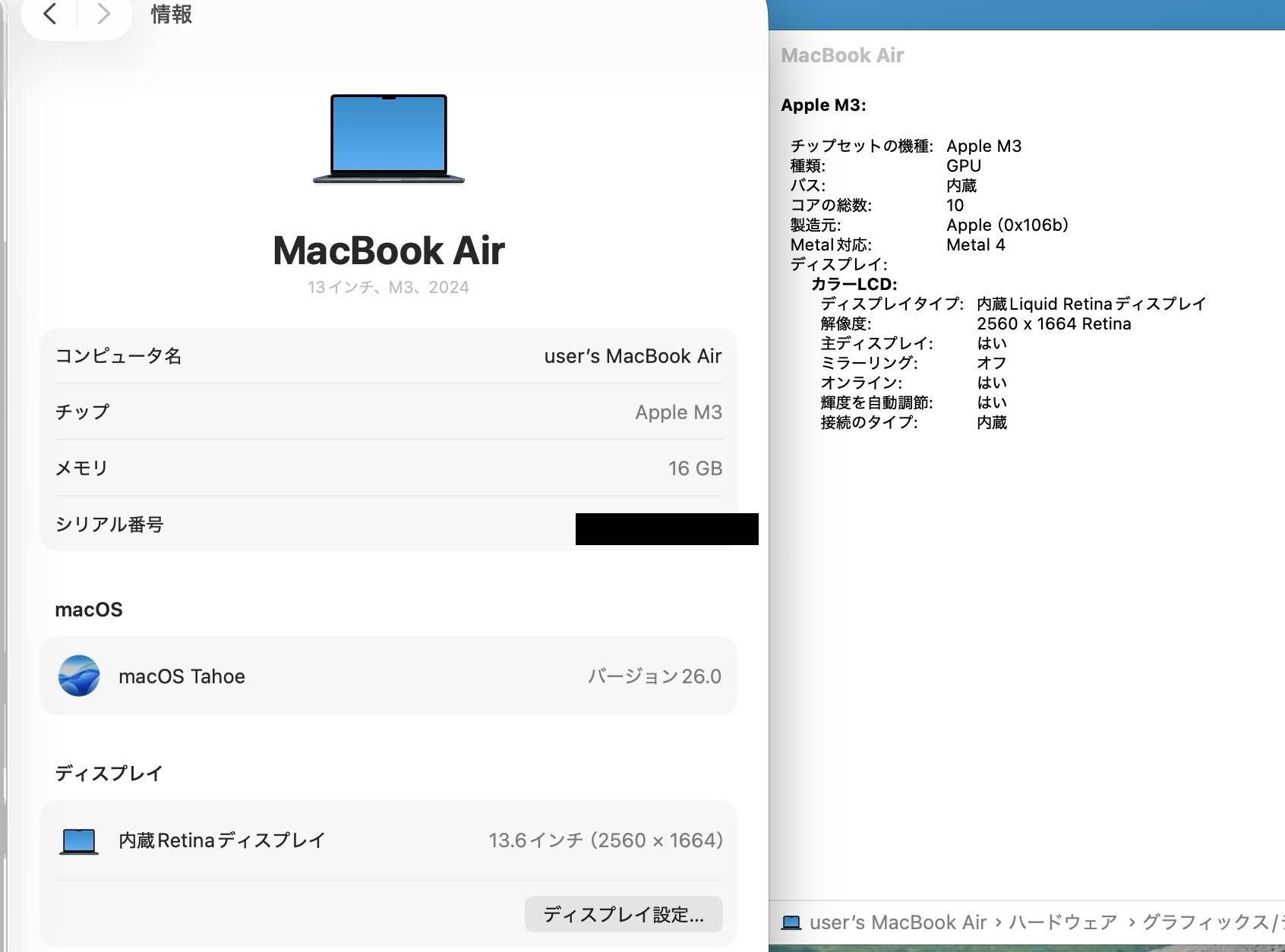
Task: Click グラフィックス segment in the path bar
Action: click(1208, 922)
